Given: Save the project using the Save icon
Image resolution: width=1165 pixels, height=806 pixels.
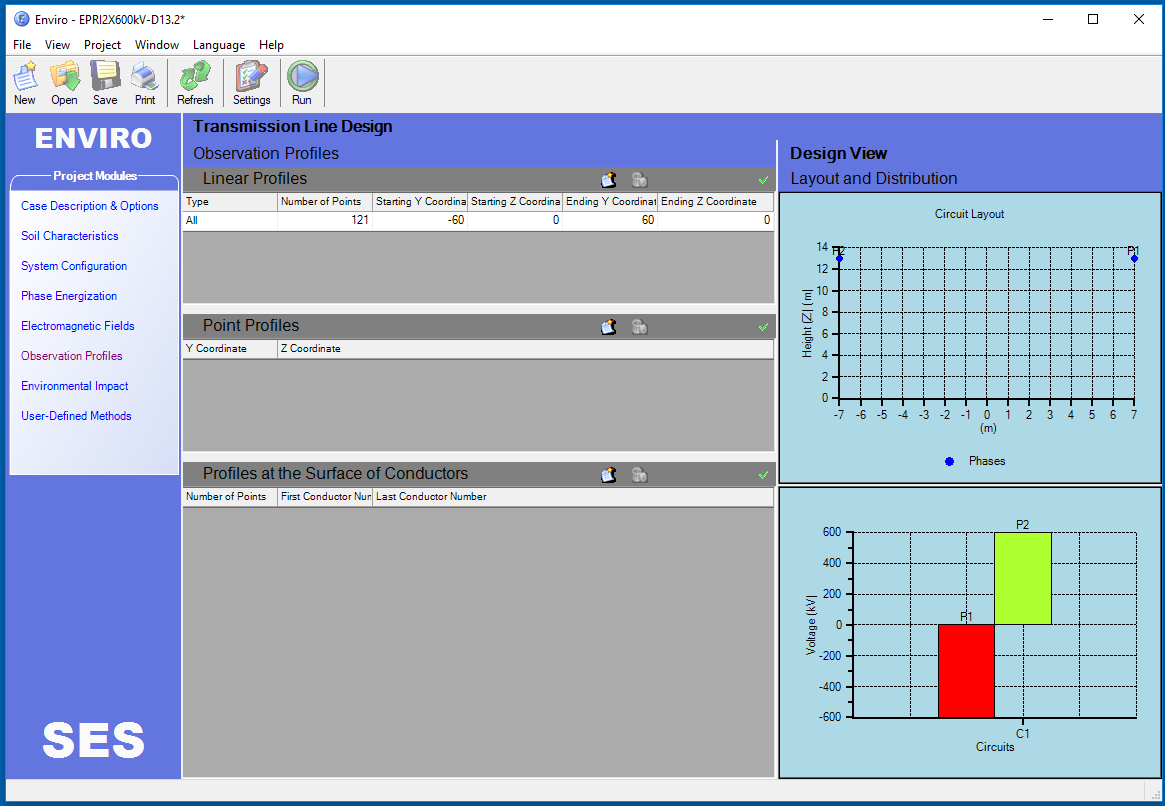Looking at the screenshot, I should pyautogui.click(x=105, y=81).
